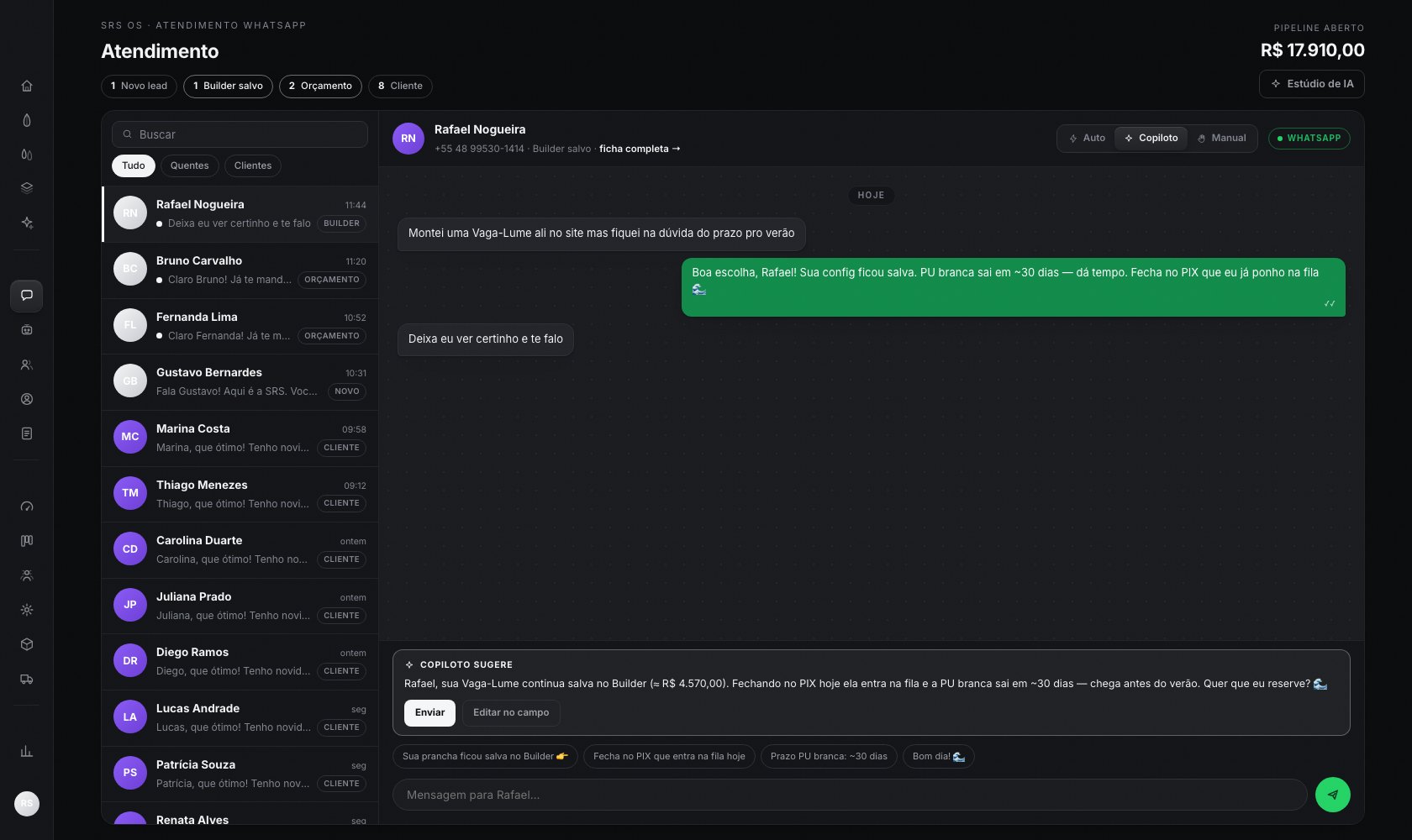Image resolution: width=1412 pixels, height=840 pixels.
Task: Click Editar no campo button
Action: pos(511,713)
